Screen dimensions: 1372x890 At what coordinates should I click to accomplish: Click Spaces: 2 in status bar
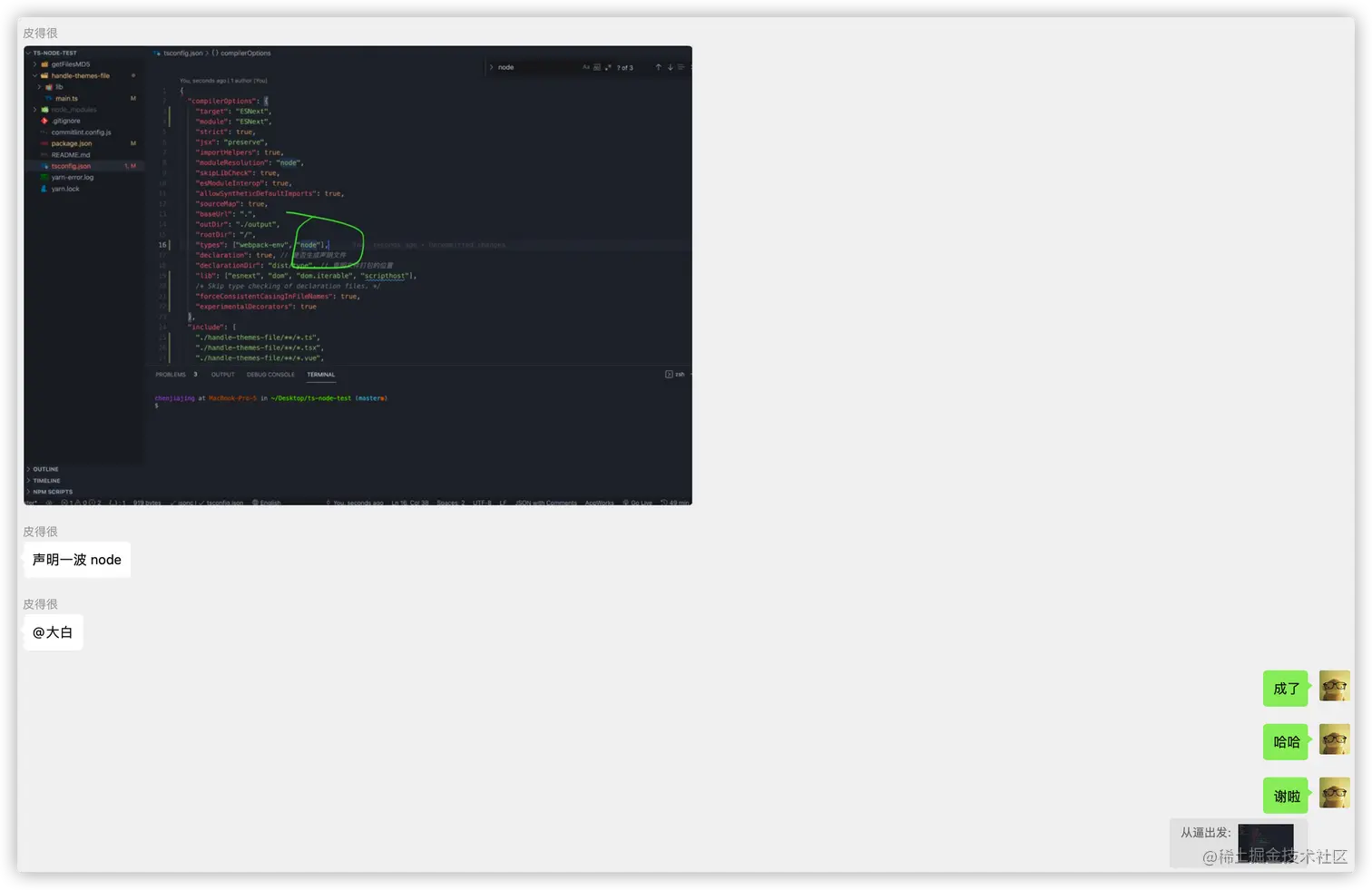point(450,503)
